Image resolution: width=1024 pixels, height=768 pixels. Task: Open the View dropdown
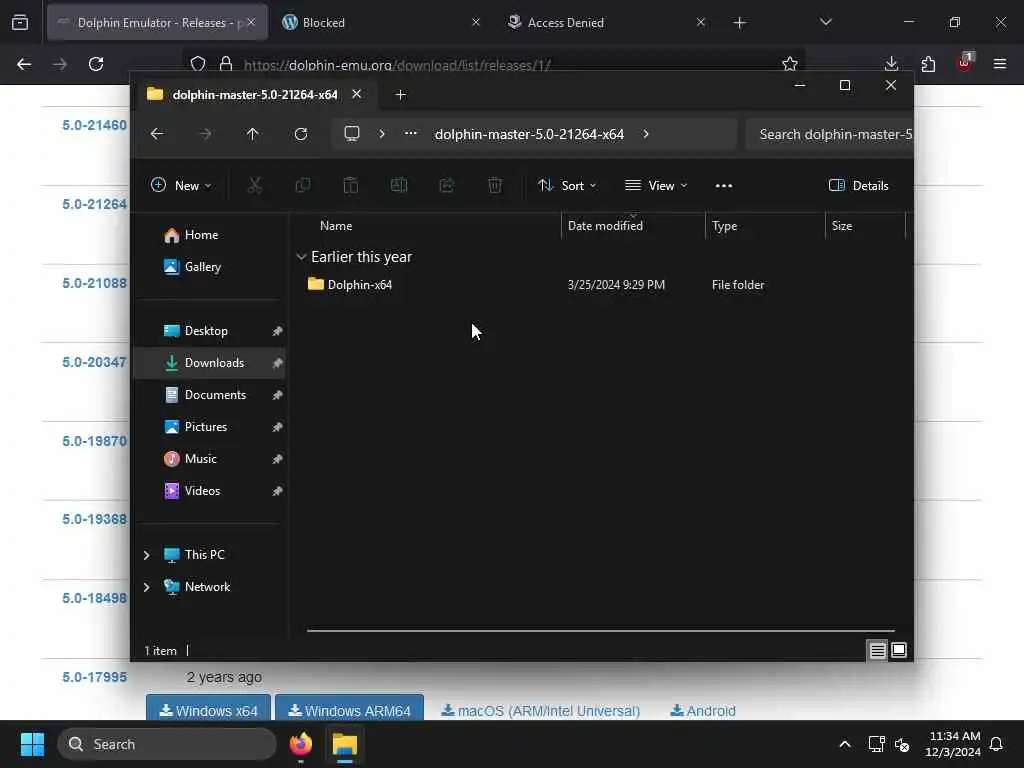656,185
